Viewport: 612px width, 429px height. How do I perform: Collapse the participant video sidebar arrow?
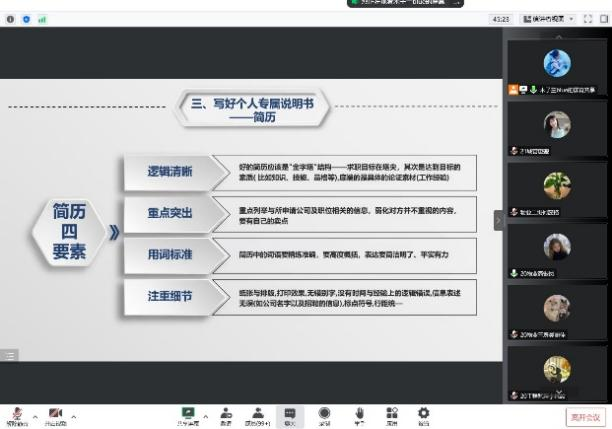[498, 218]
